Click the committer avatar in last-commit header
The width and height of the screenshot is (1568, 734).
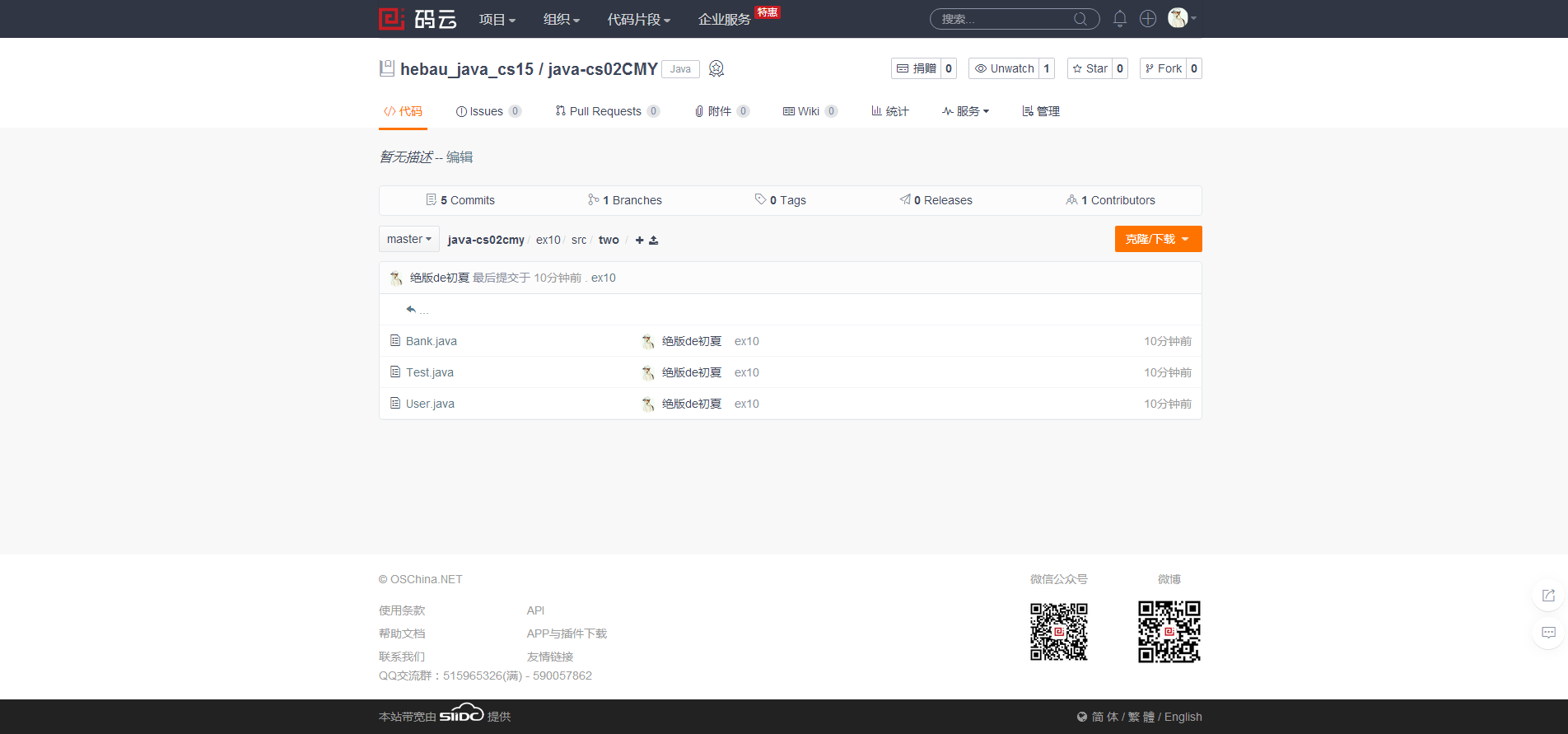[x=396, y=278]
